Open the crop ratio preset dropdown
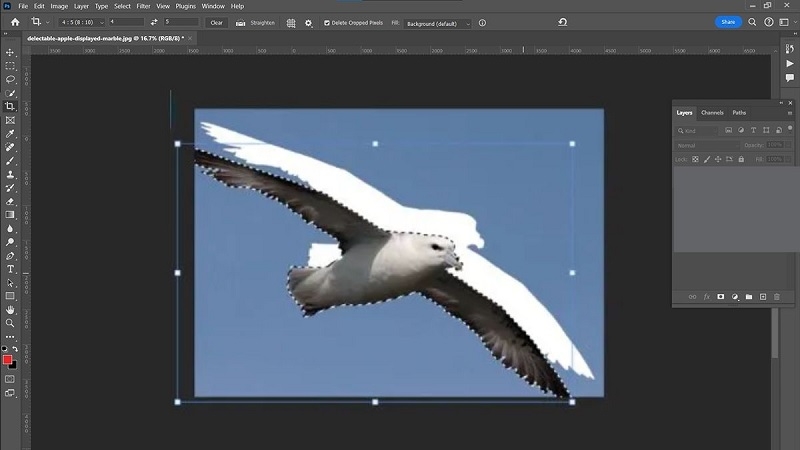This screenshot has width=800, height=450. coord(82,22)
